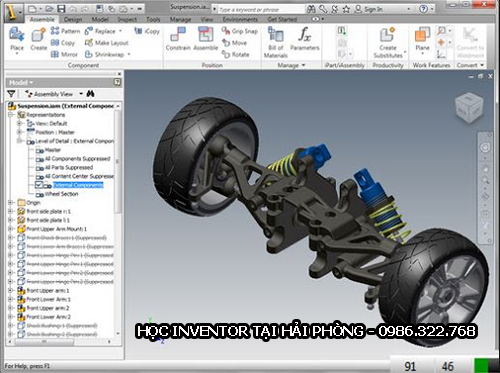This screenshot has height=373, width=500.
Task: Switch to the View ribbon tab
Action: point(207,19)
